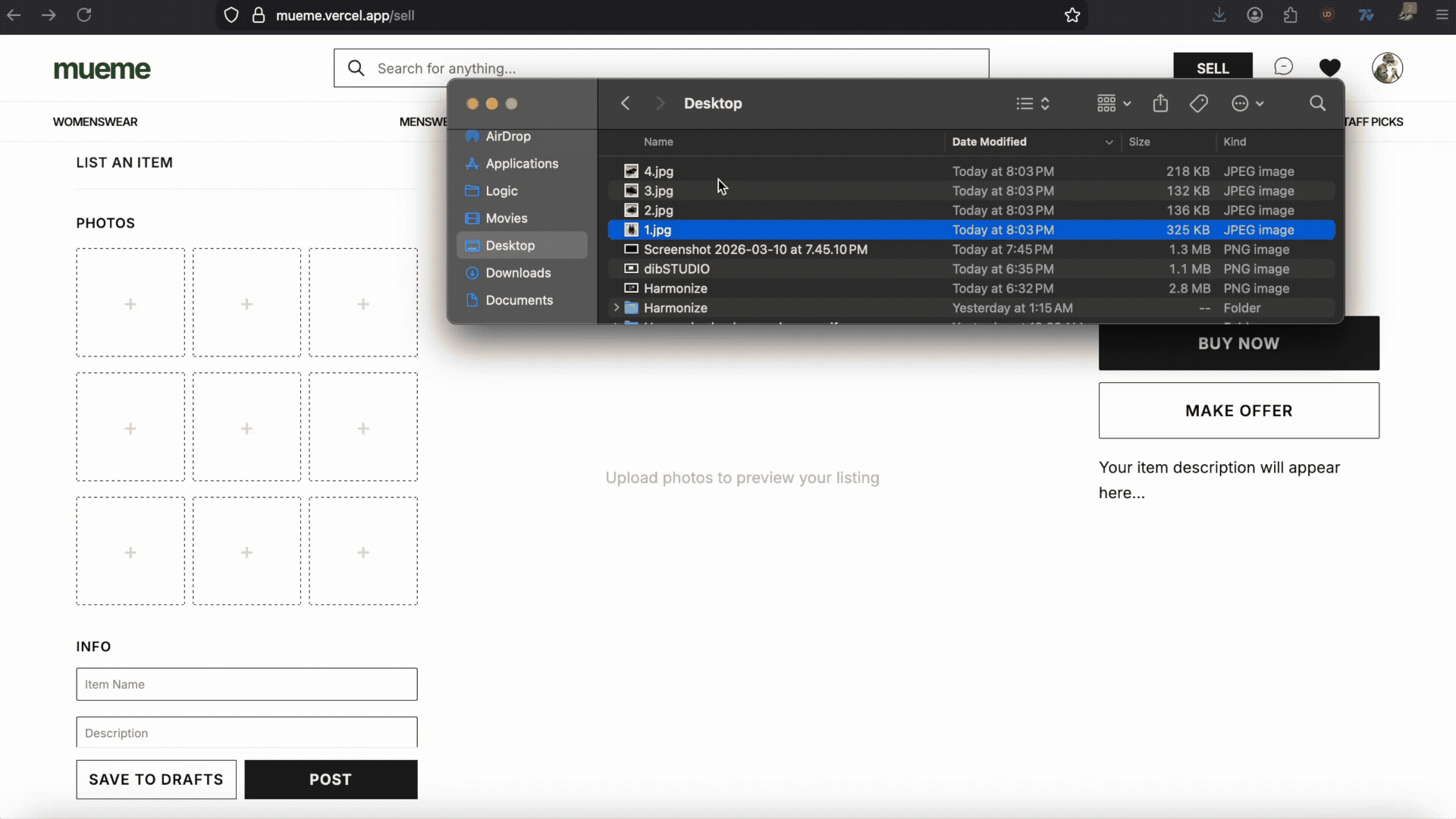
Task: Select the list view icon in Finder
Action: click(x=1025, y=103)
